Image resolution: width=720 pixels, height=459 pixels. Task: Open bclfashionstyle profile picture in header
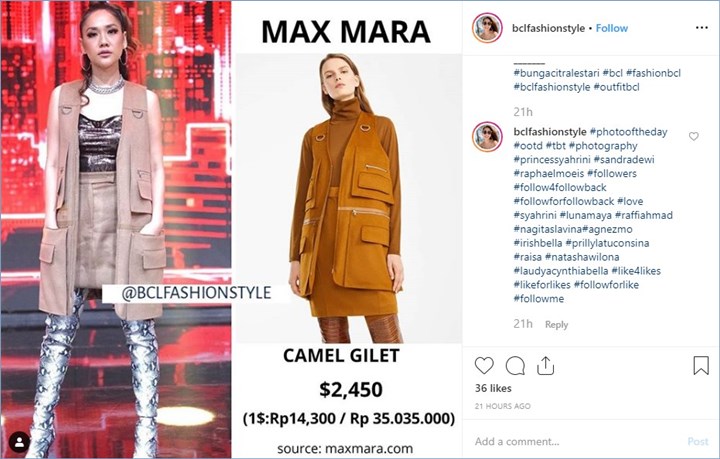point(487,28)
